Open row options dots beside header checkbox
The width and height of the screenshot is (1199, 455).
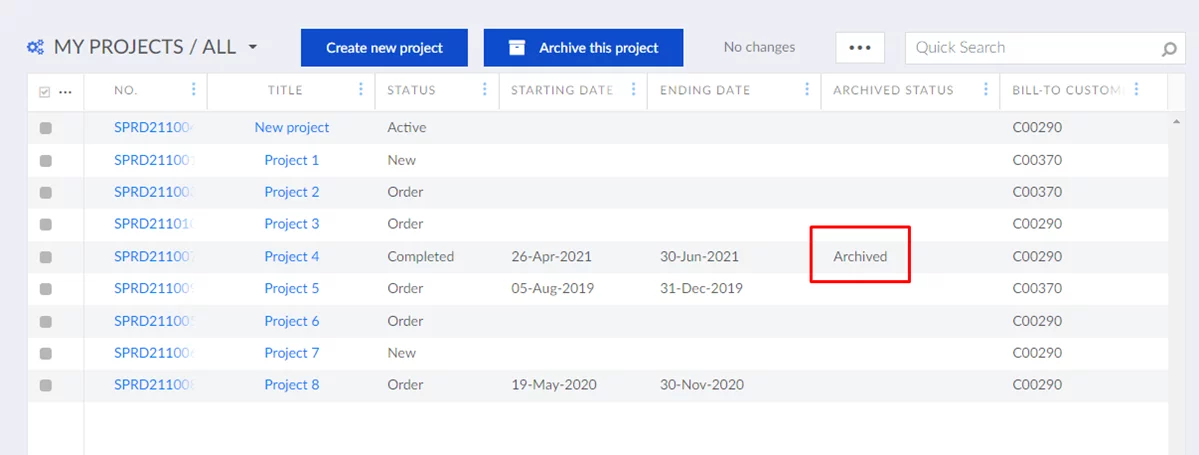point(66,92)
